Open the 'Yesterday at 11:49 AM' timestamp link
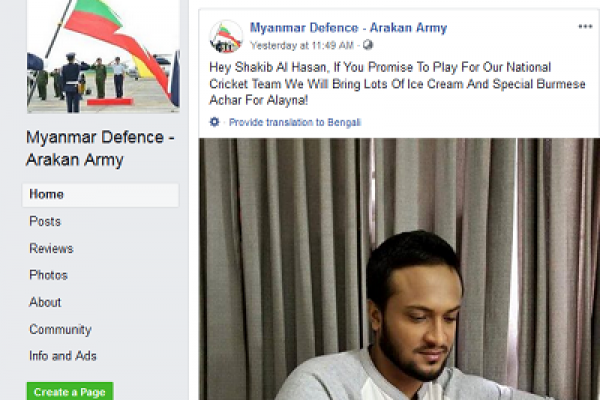The height and width of the screenshot is (400, 600). tap(302, 46)
